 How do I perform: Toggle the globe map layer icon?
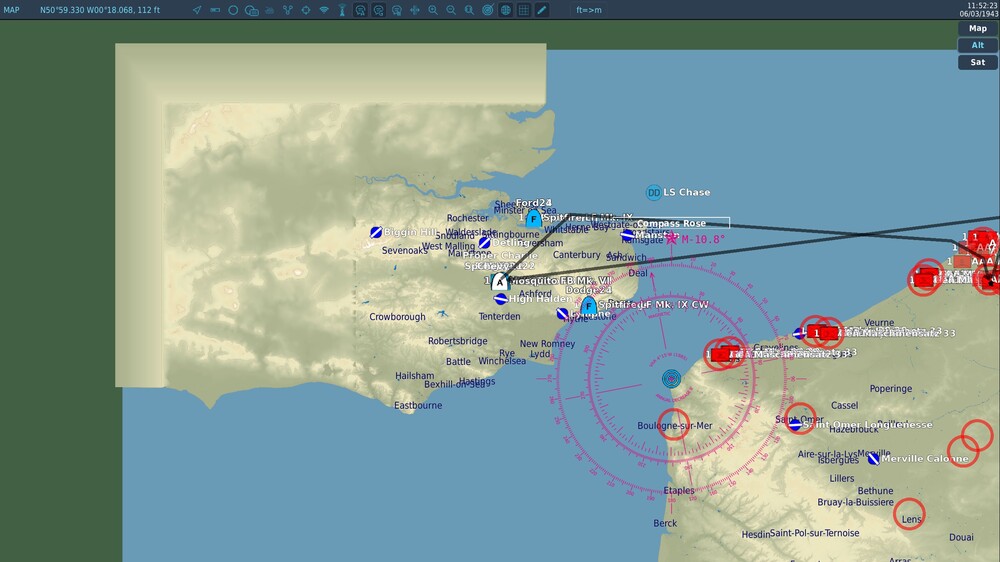tap(506, 10)
